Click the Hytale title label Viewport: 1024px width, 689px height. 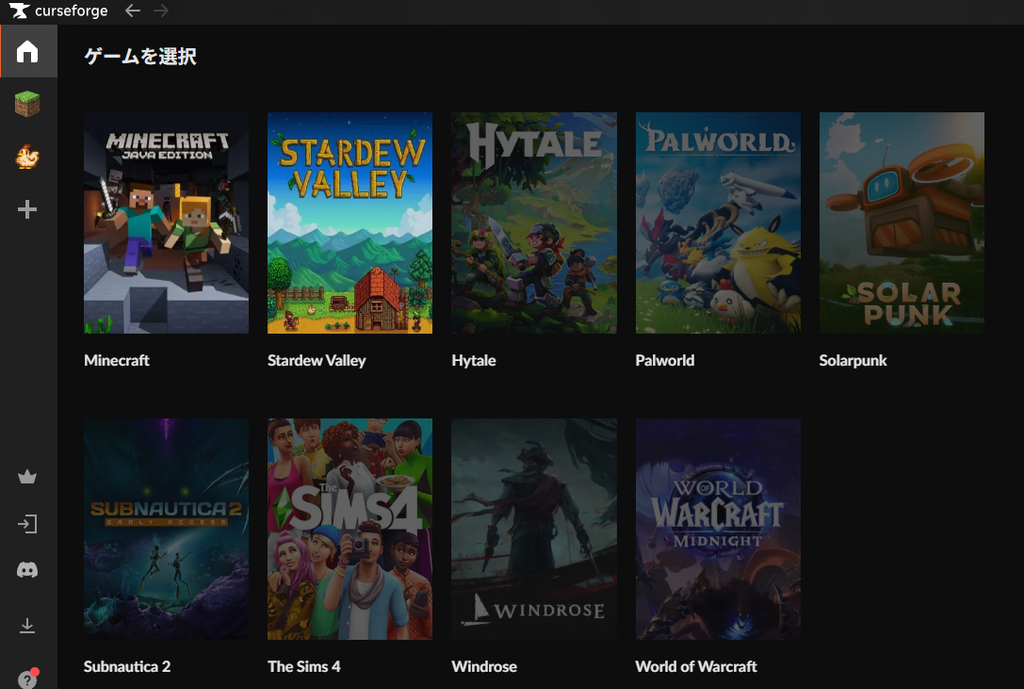(474, 361)
